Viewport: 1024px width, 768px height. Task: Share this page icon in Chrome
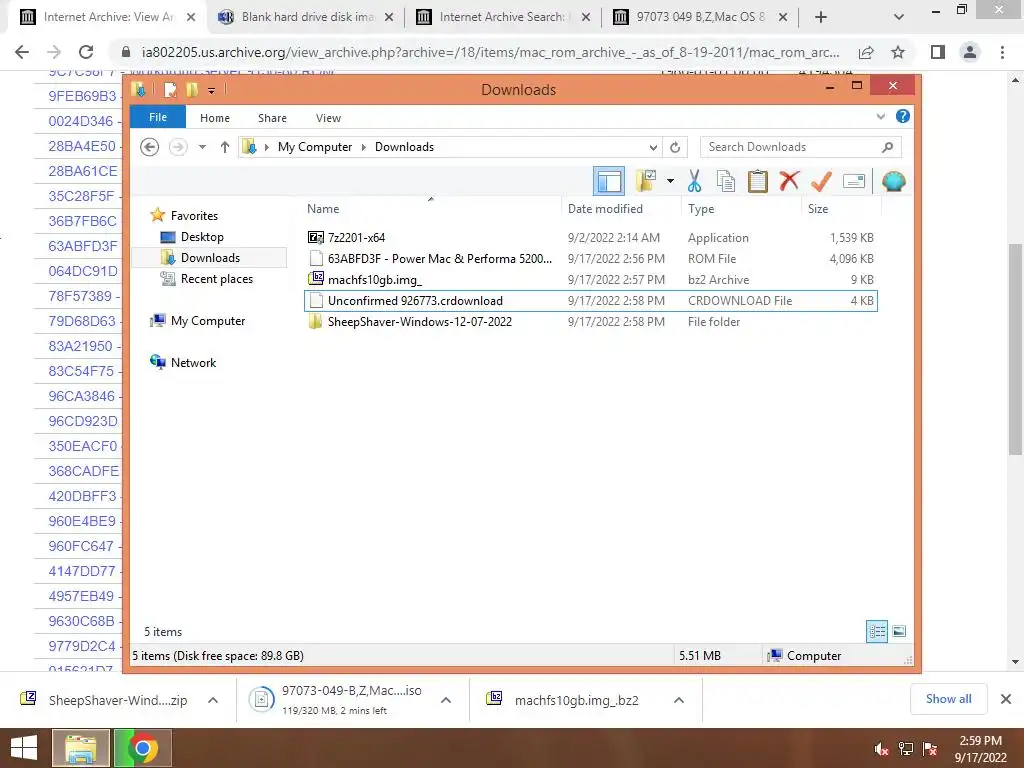[867, 52]
